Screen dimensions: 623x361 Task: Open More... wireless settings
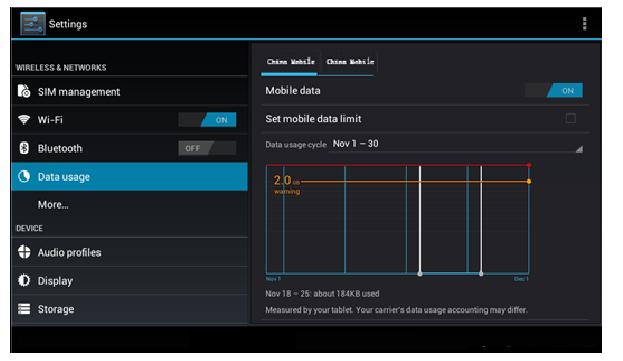[x=130, y=205]
